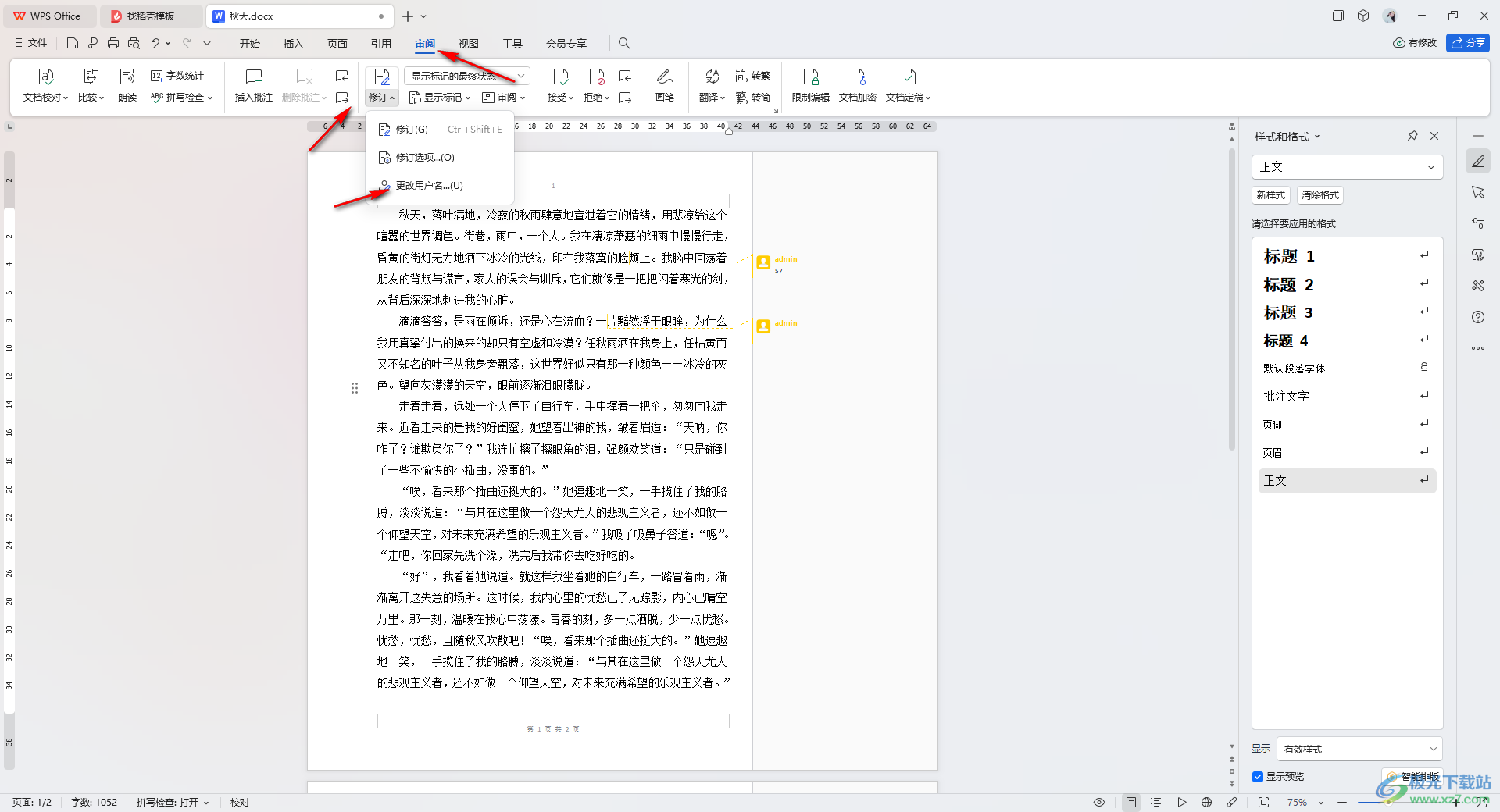The width and height of the screenshot is (1500, 812).
Task: Click the zoom out minus button
Action: [1341, 803]
